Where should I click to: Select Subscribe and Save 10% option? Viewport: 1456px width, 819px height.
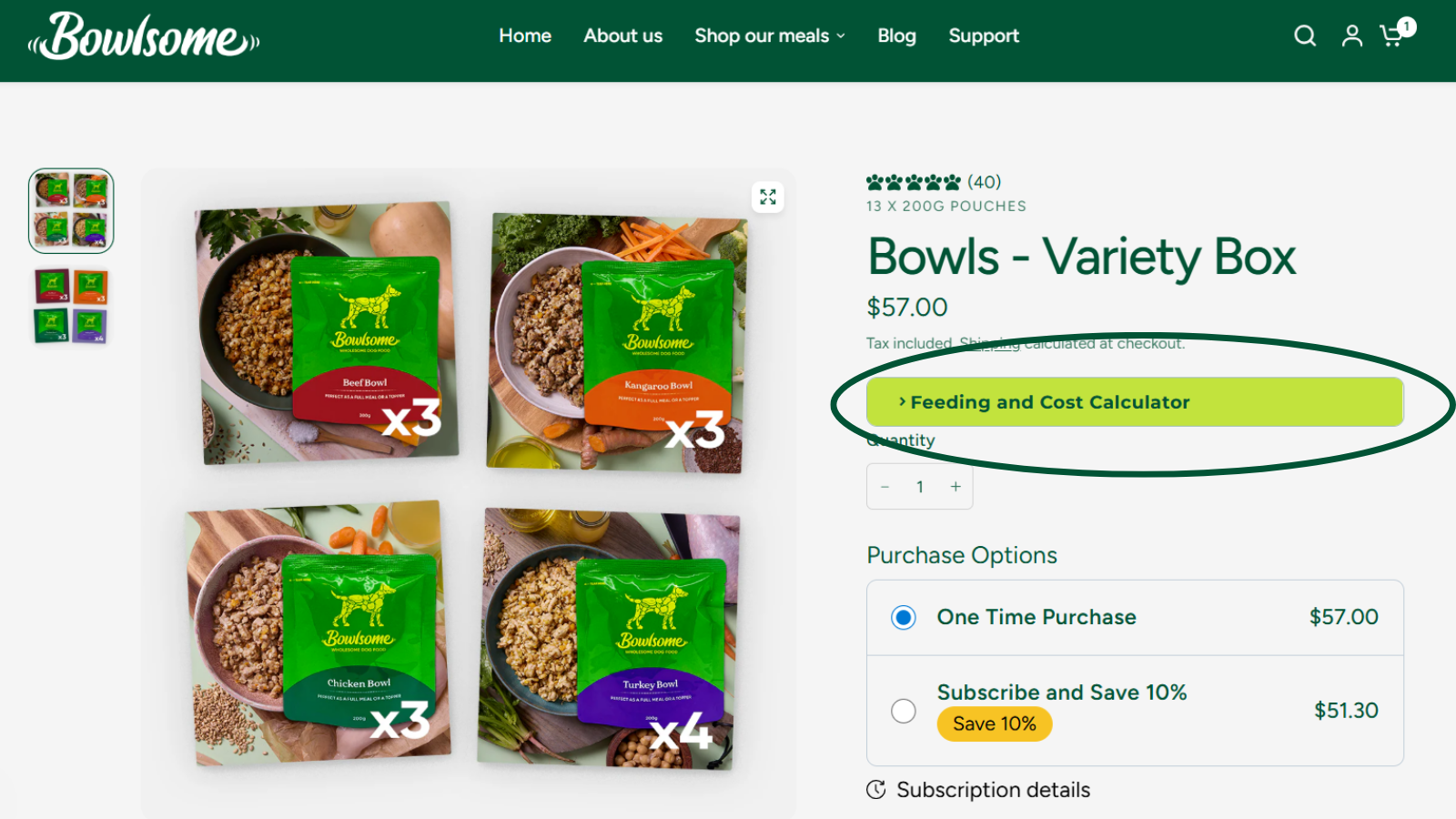[x=904, y=711]
